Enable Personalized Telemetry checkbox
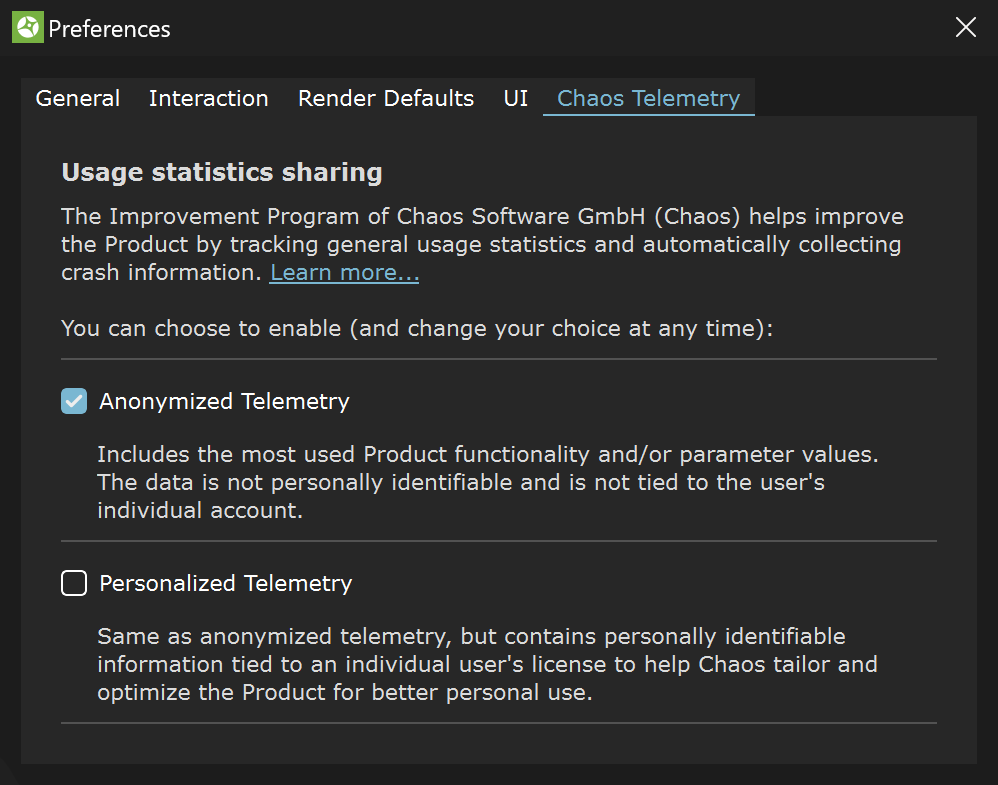This screenshot has width=998, height=785. coord(74,583)
